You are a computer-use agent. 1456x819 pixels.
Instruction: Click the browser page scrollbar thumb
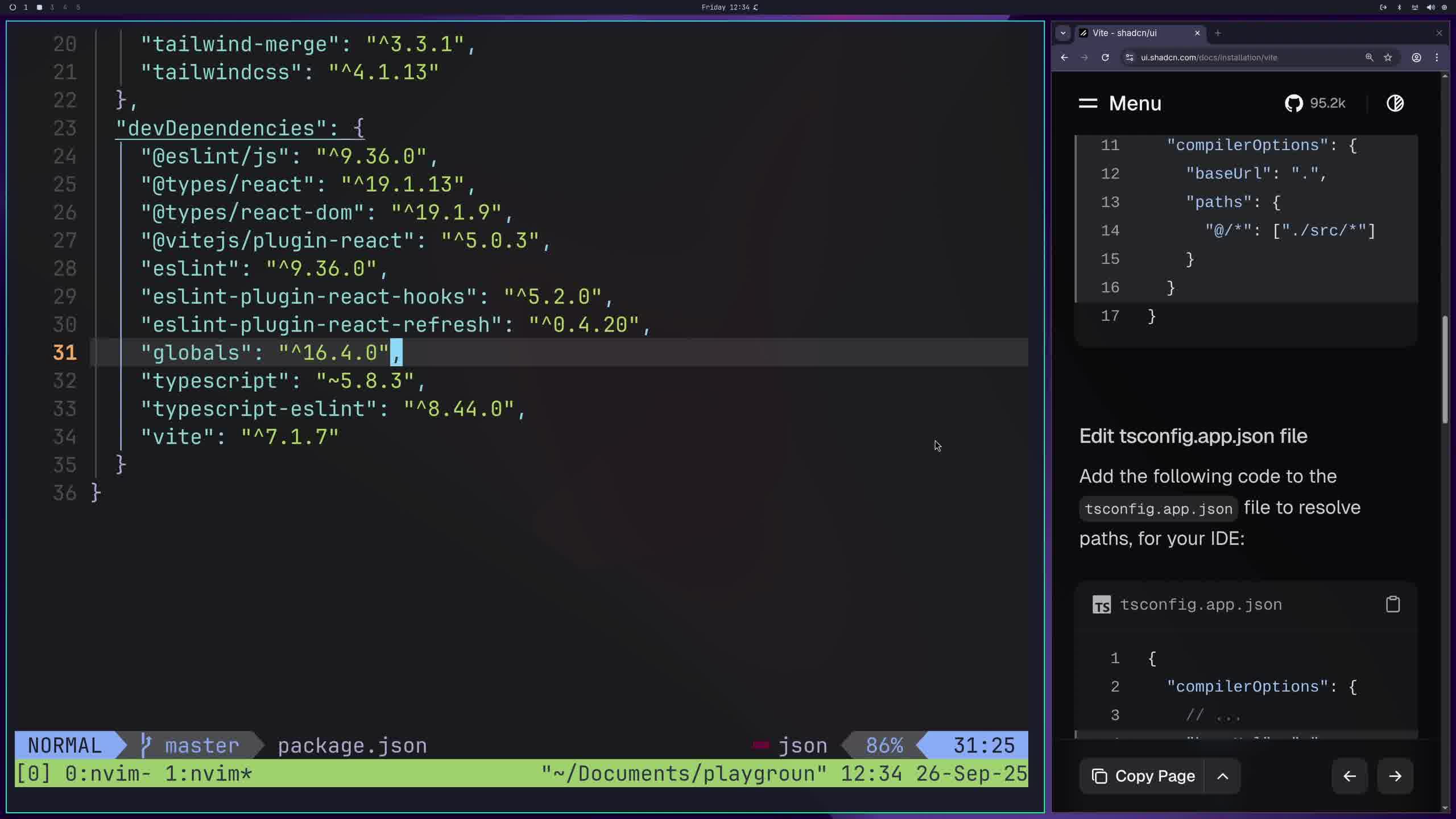1445,370
